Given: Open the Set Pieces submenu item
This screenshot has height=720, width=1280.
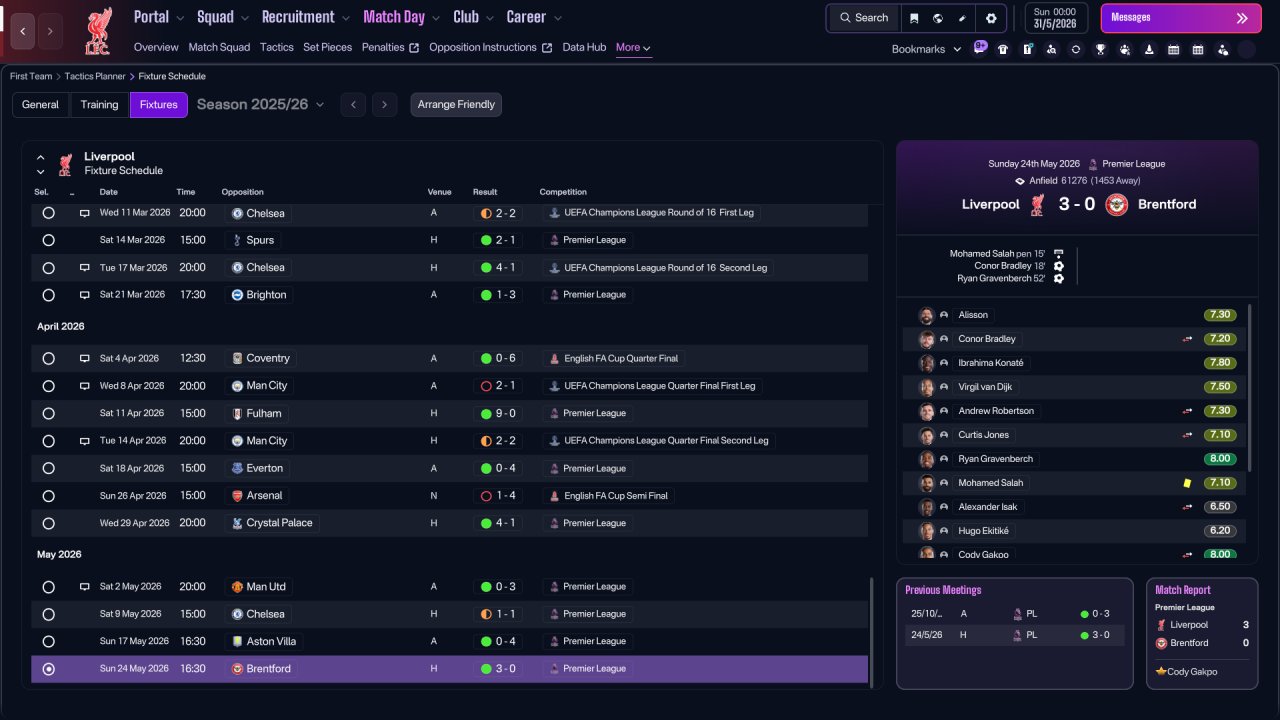Looking at the screenshot, I should pos(327,47).
